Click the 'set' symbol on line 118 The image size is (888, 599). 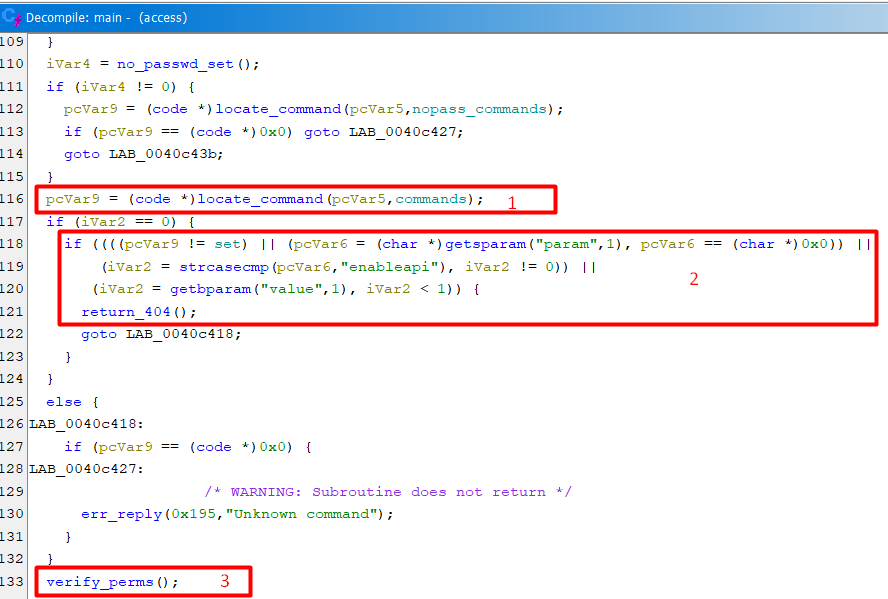[227, 244]
